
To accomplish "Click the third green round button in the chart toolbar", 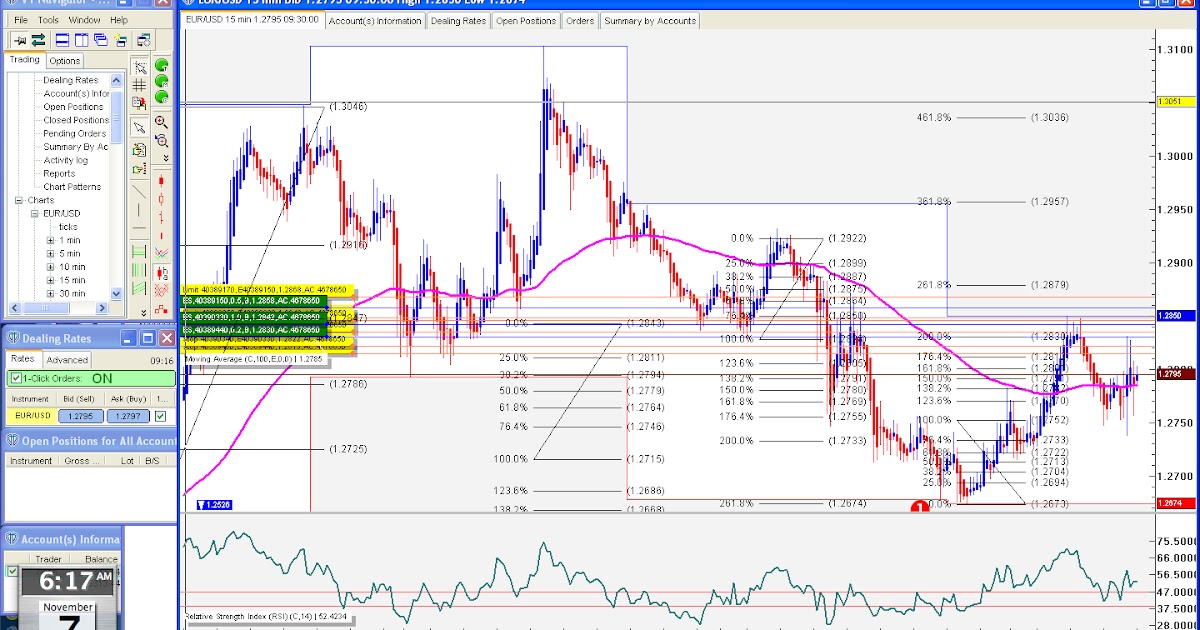I will [x=161, y=98].
